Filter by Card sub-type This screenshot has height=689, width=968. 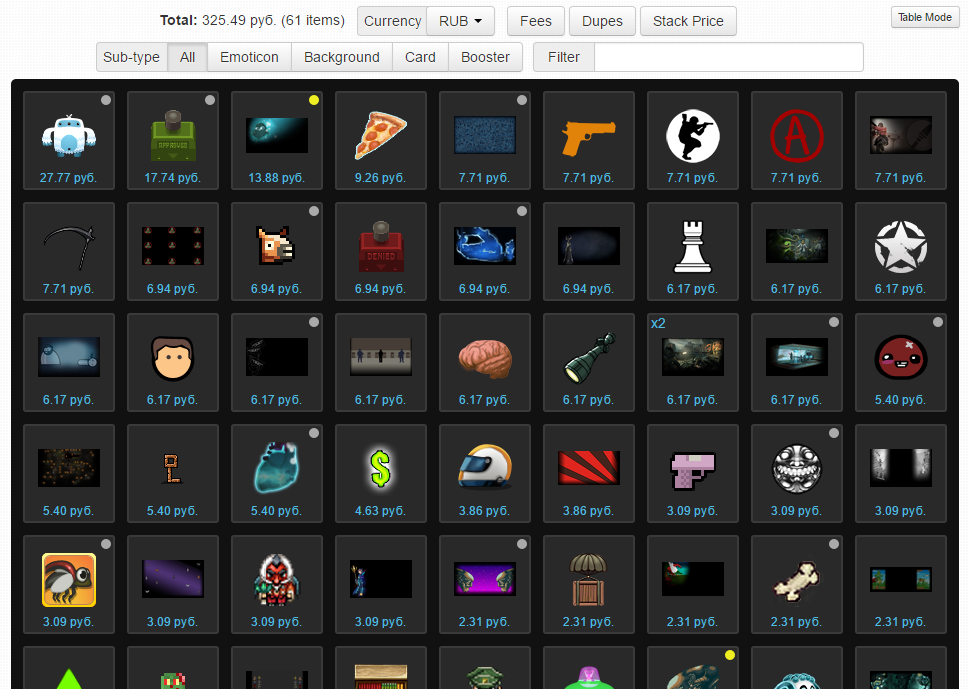(x=420, y=57)
